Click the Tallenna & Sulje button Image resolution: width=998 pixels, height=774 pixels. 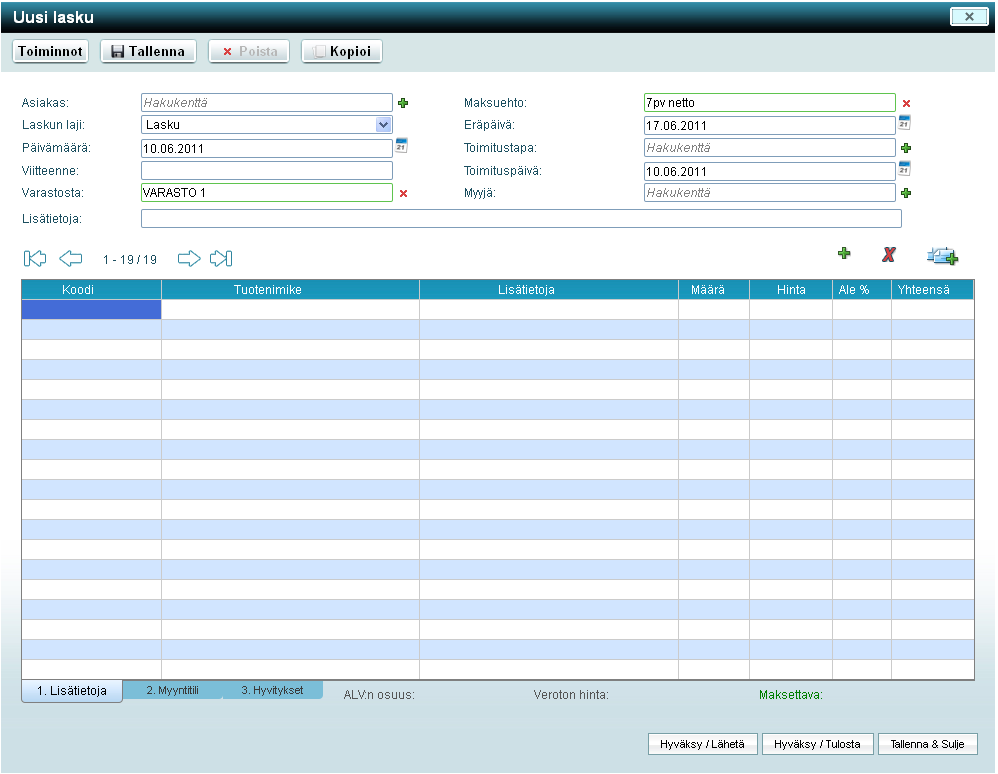coord(927,744)
